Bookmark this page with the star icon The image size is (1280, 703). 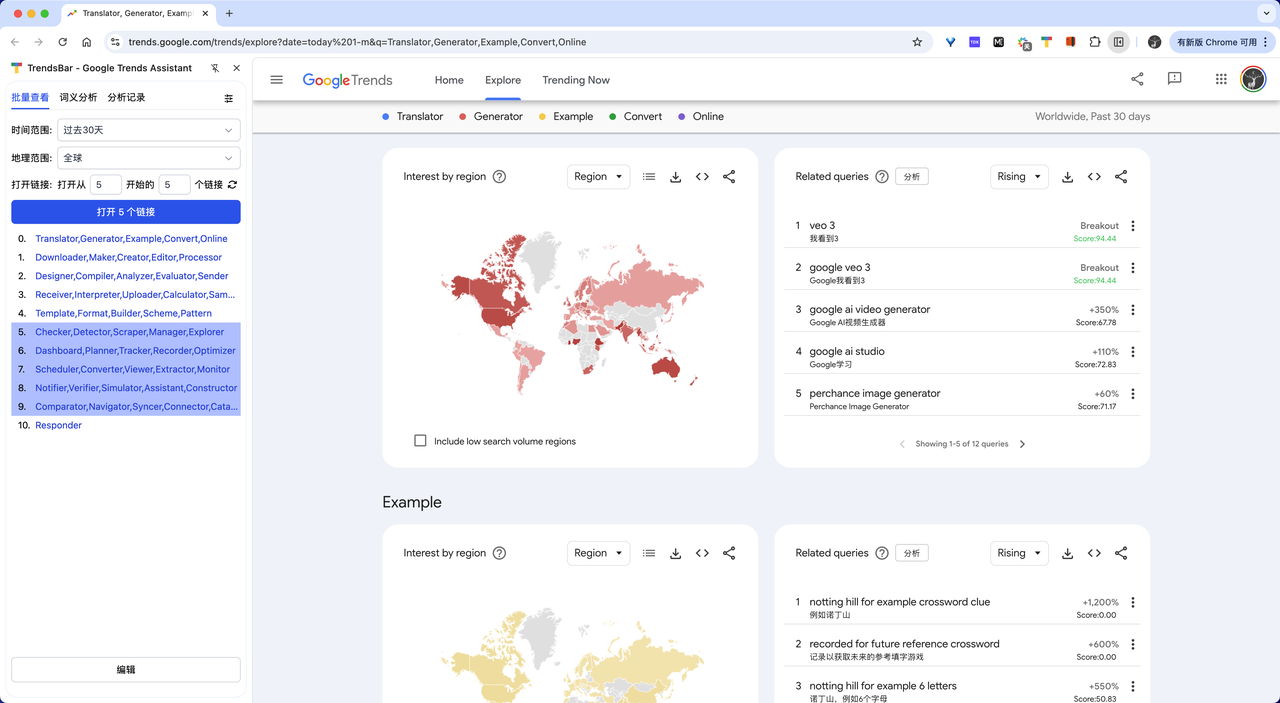[x=917, y=42]
